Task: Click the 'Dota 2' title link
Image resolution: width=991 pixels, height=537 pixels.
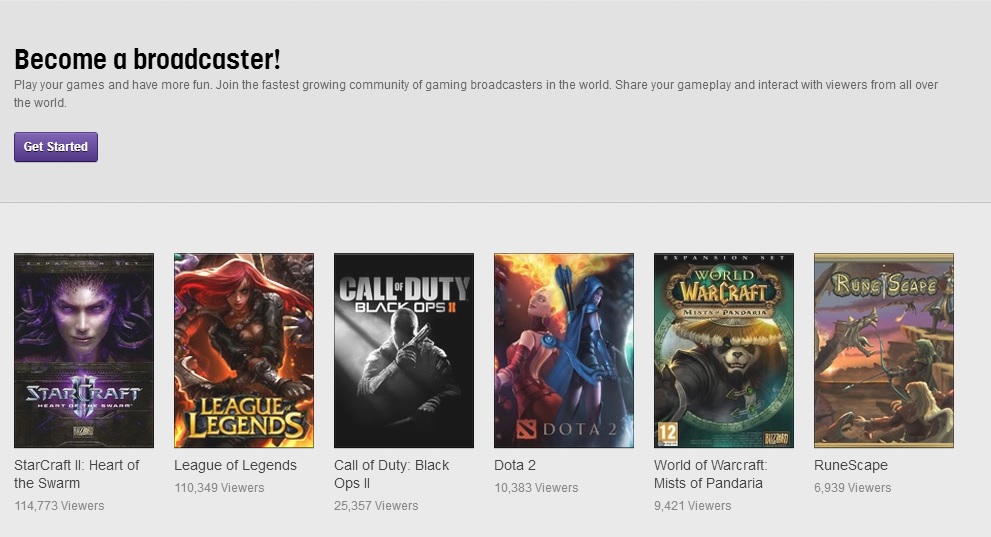Action: click(515, 465)
